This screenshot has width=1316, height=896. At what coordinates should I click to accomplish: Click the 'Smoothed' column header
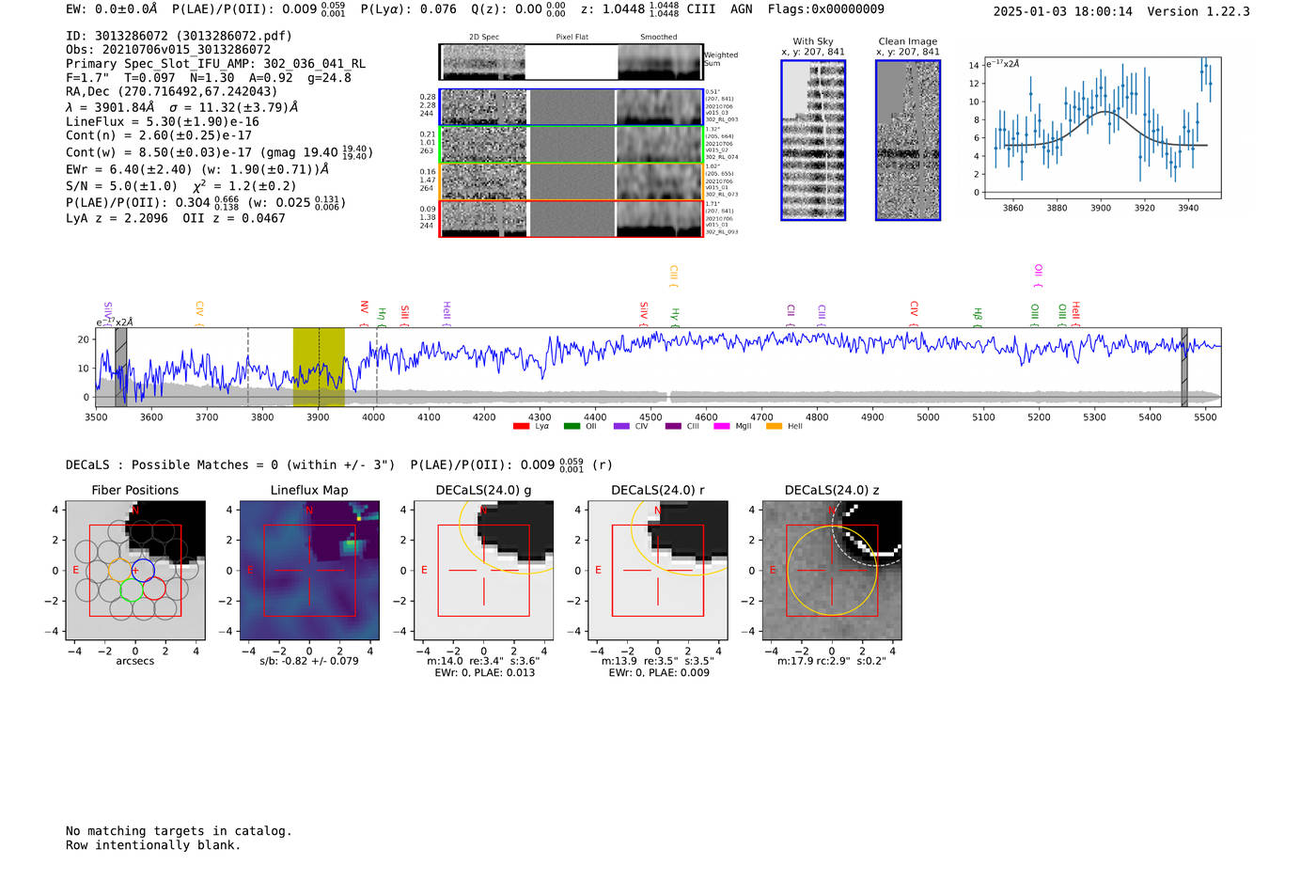coord(658,38)
